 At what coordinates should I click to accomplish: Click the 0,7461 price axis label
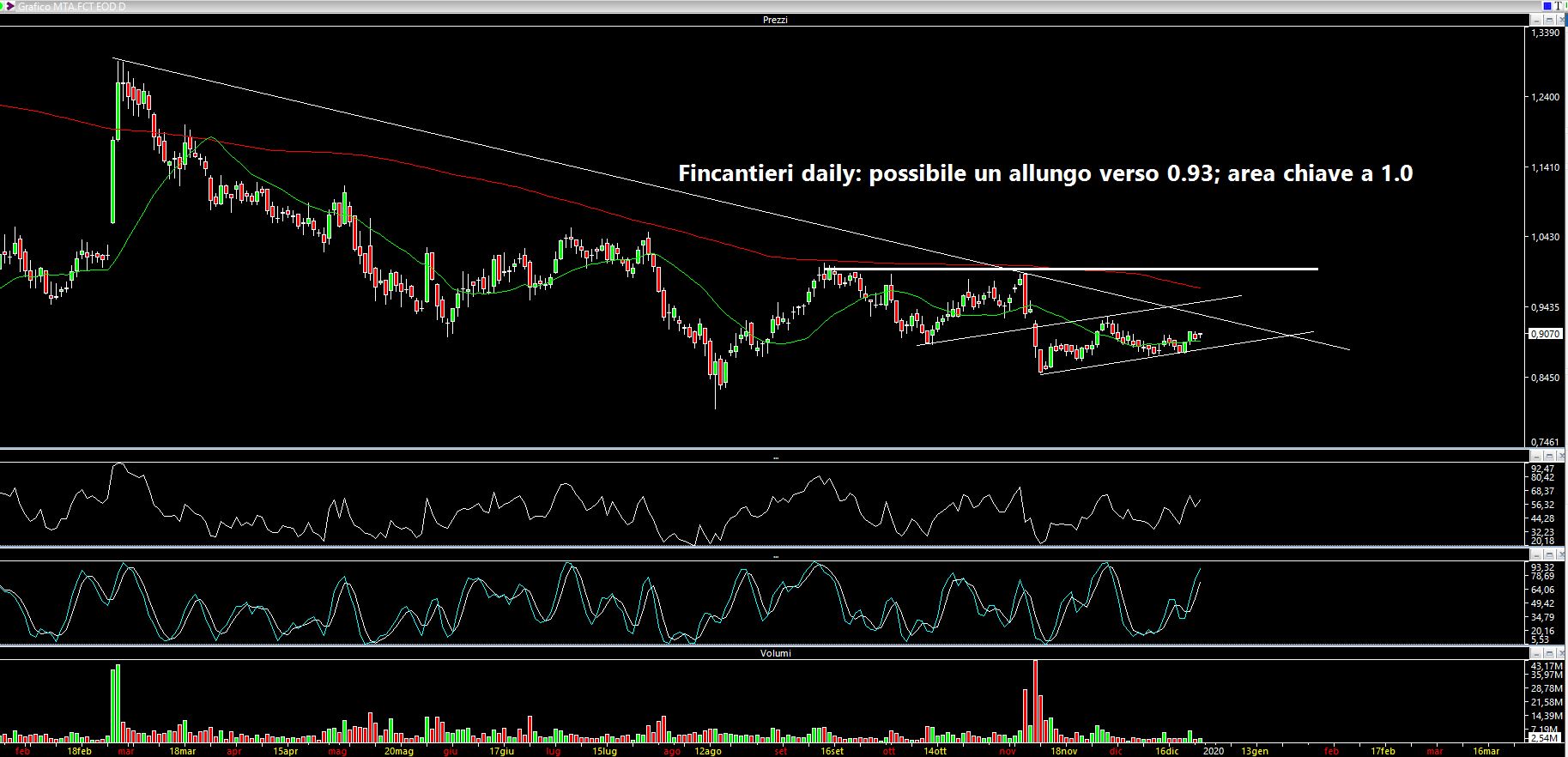[1546, 443]
